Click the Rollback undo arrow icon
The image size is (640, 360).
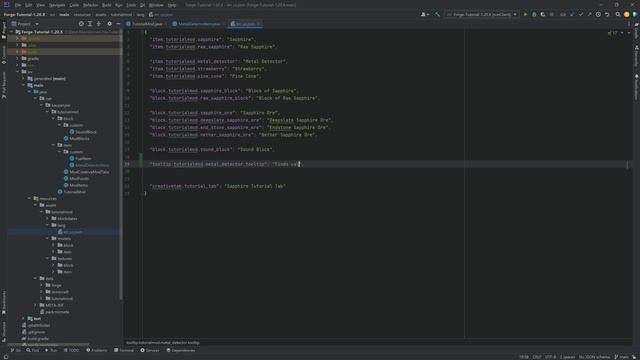(x=607, y=14)
